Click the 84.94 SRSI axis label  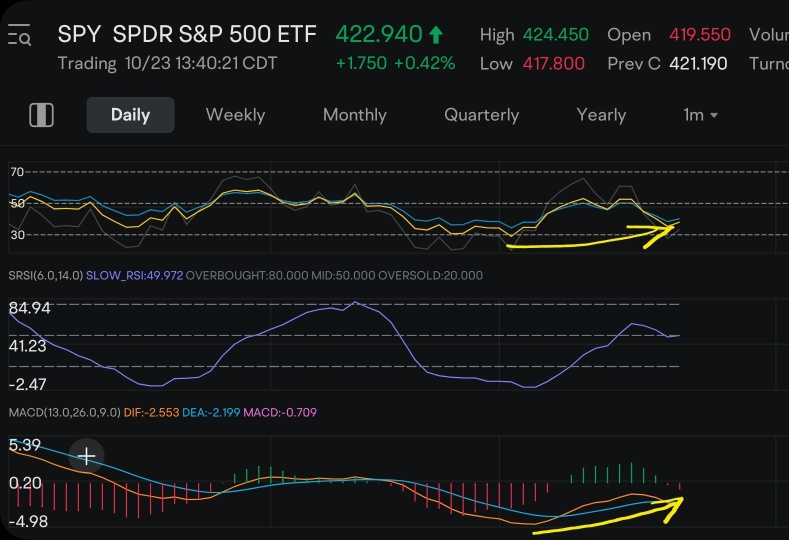click(30, 308)
